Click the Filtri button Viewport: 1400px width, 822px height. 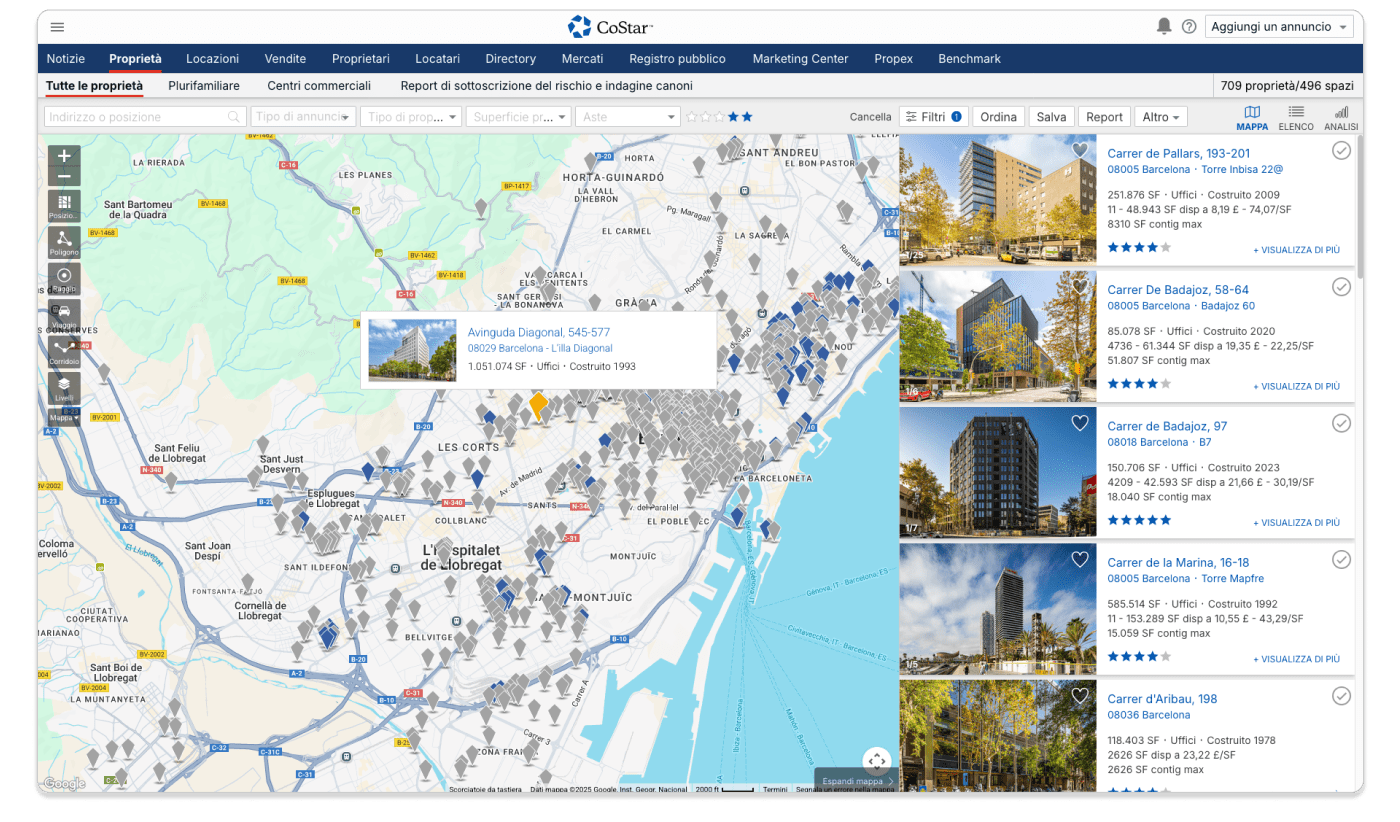click(x=932, y=117)
